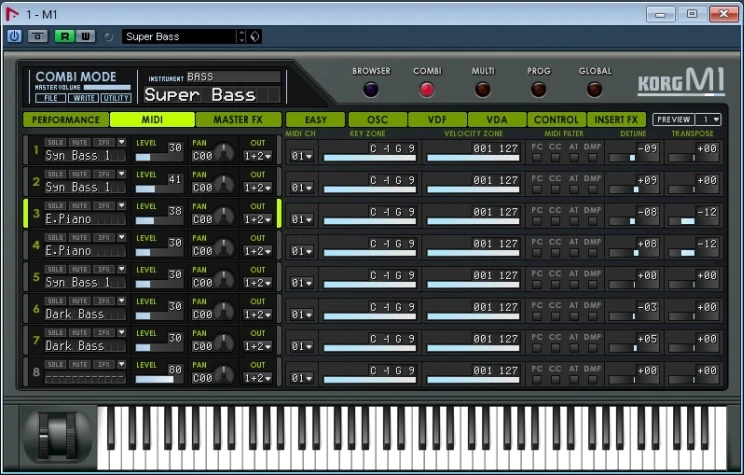744x475 pixels.
Task: Click key zone bar for timbre 2
Action: click(370, 190)
